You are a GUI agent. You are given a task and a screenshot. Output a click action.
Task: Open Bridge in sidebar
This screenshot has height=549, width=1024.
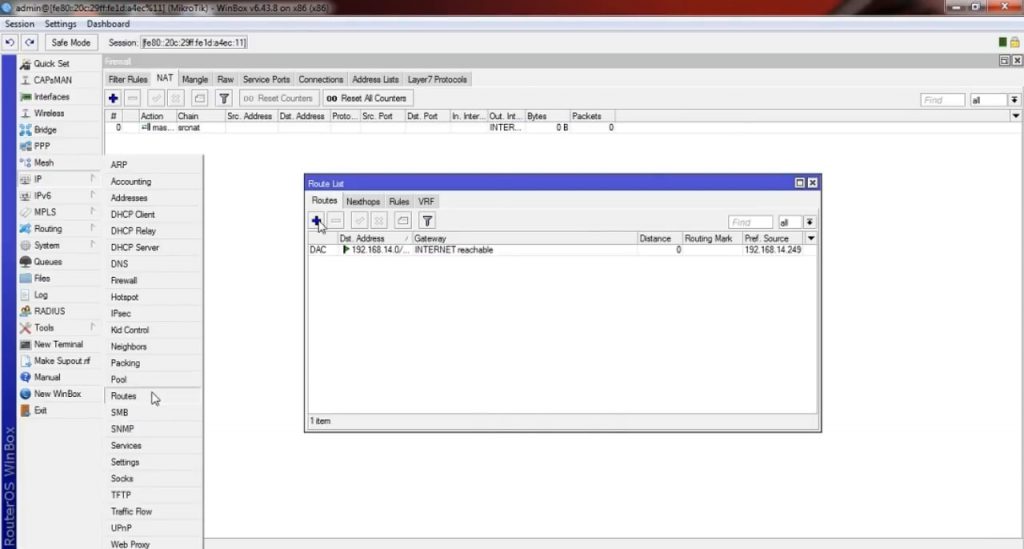(44, 130)
